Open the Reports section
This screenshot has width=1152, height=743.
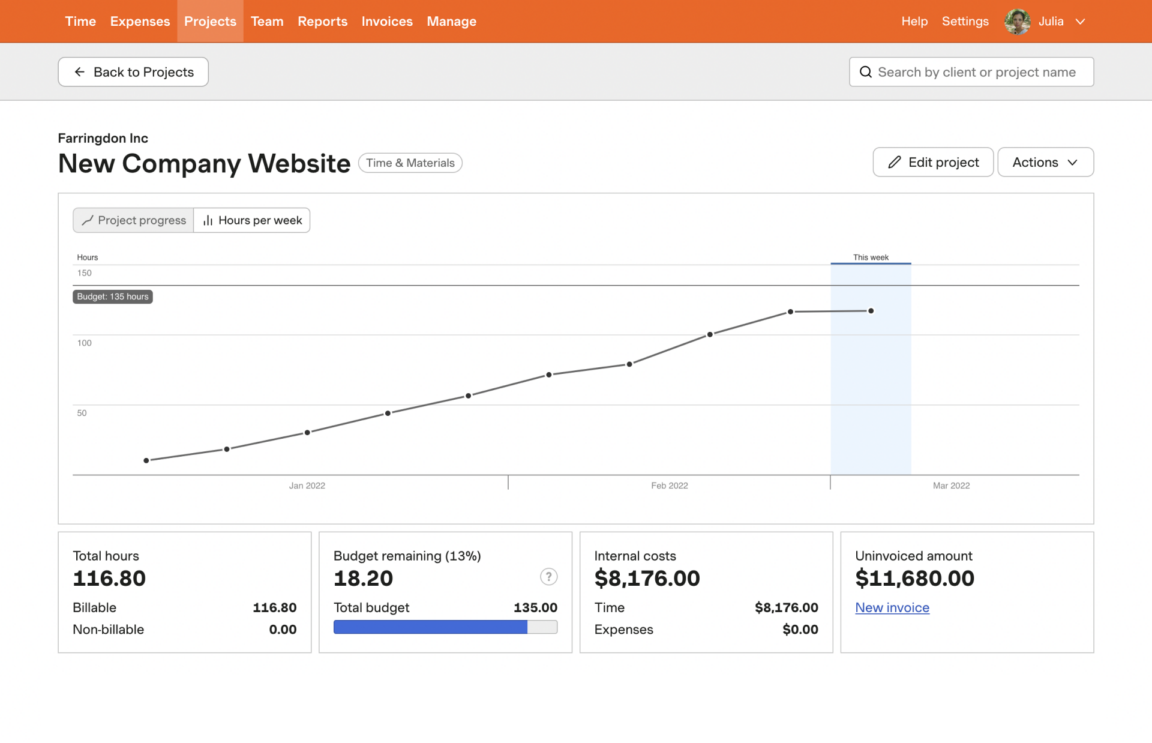pyautogui.click(x=322, y=21)
